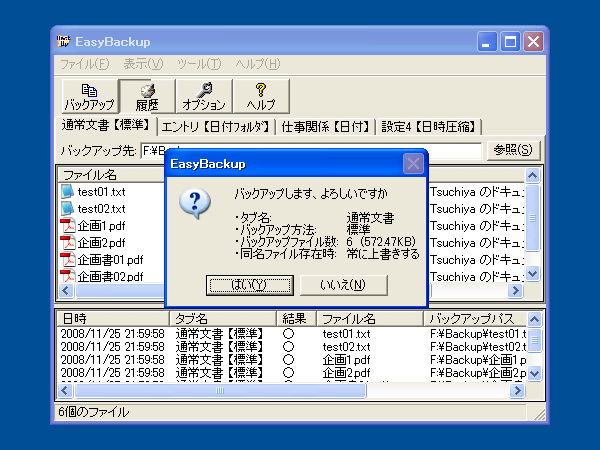Switch to 設定4【日時圧縮】 tab
Image resolution: width=600 pixels, height=450 pixels.
coord(428,127)
